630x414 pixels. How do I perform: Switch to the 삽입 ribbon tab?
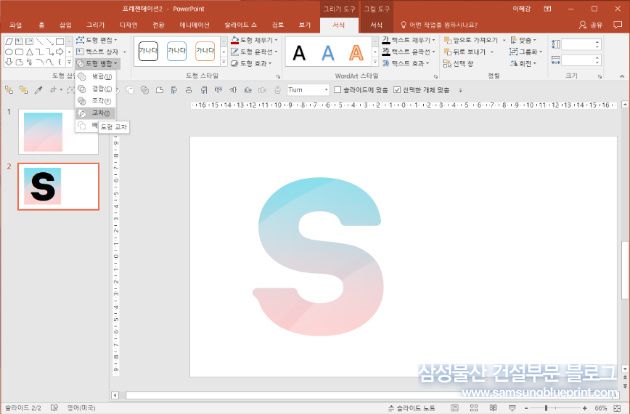pos(65,25)
